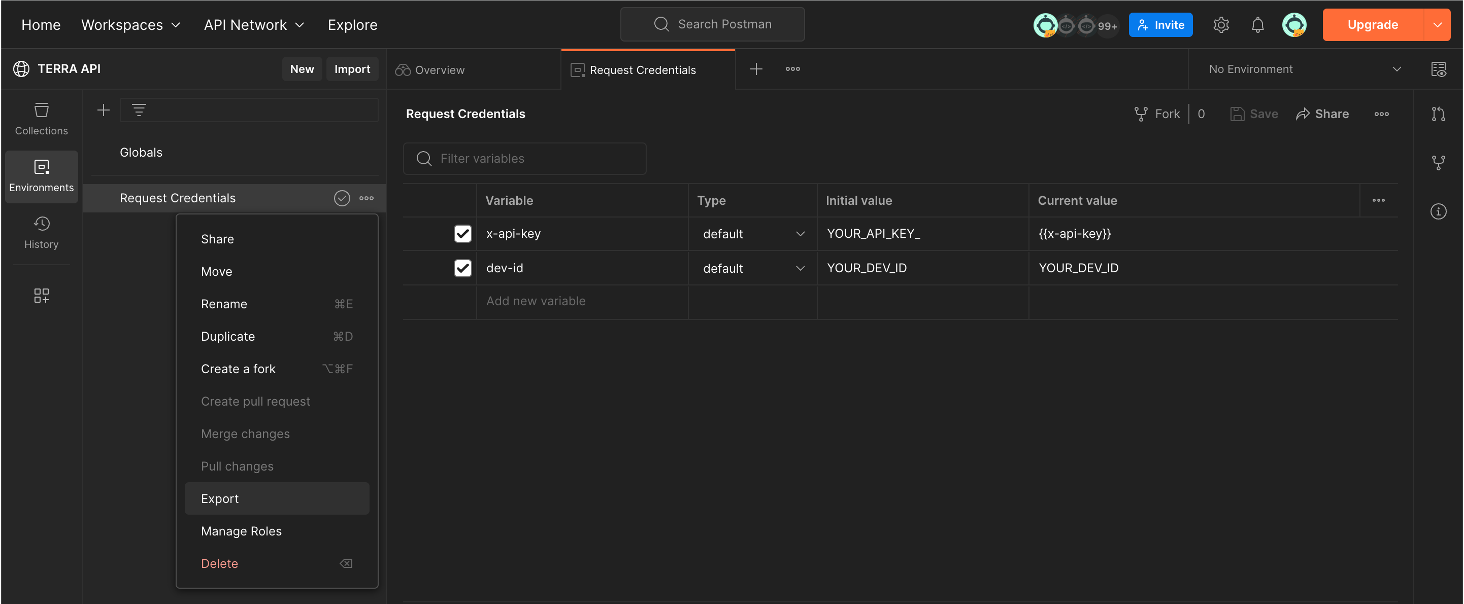Click the info icon in right sidebar

coord(1438,211)
